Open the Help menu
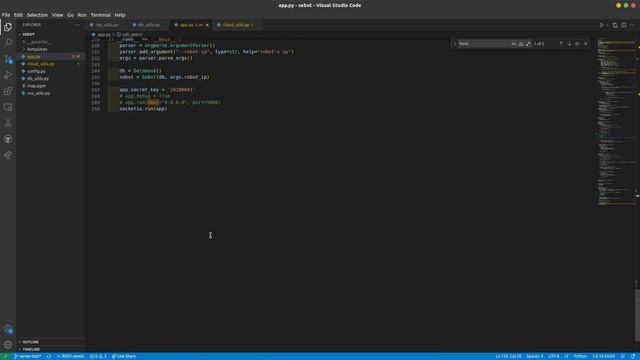This screenshot has width=640, height=360. coord(120,15)
